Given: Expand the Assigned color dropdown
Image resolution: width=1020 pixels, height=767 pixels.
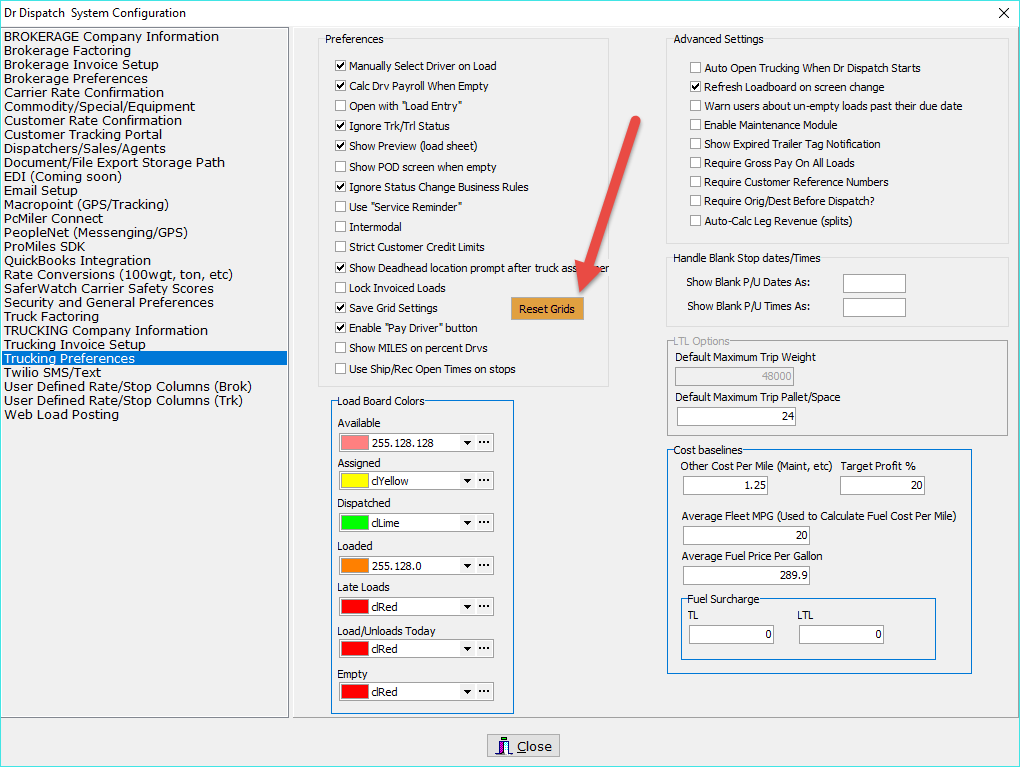Looking at the screenshot, I should [467, 481].
